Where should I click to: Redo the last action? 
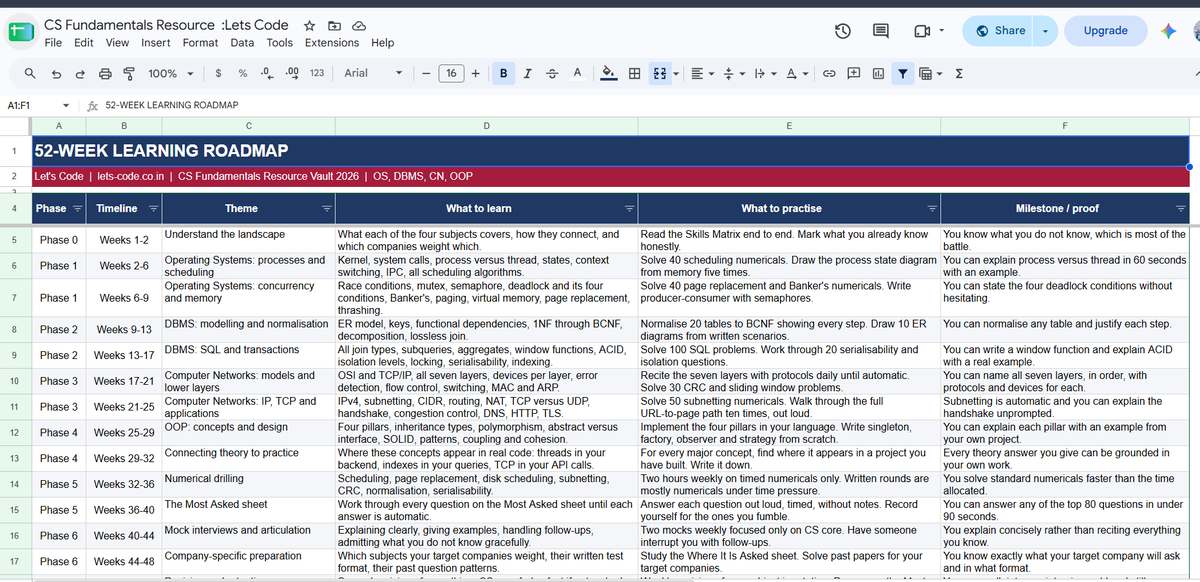click(81, 73)
